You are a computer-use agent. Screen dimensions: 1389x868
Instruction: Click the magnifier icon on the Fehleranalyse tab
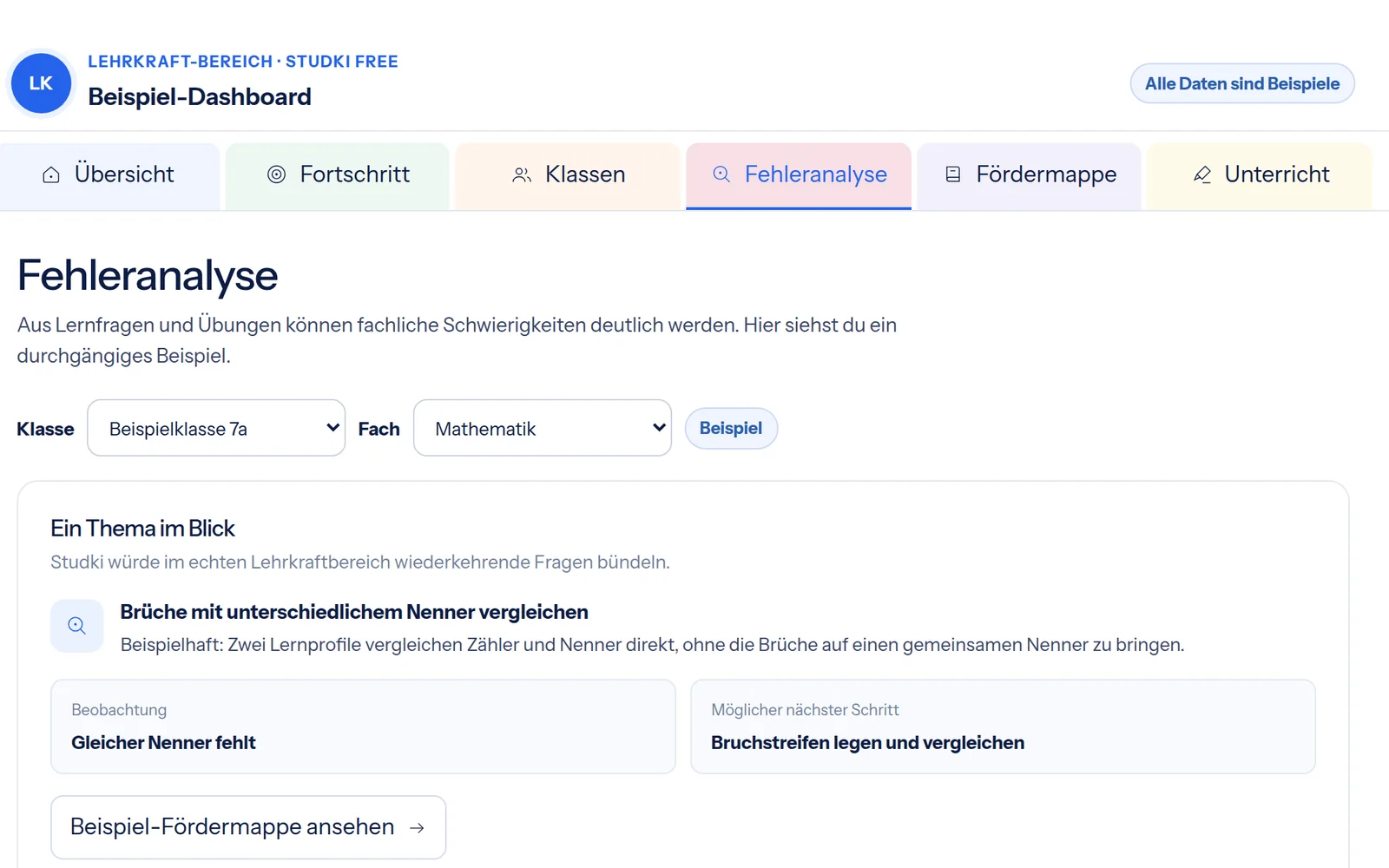click(721, 174)
